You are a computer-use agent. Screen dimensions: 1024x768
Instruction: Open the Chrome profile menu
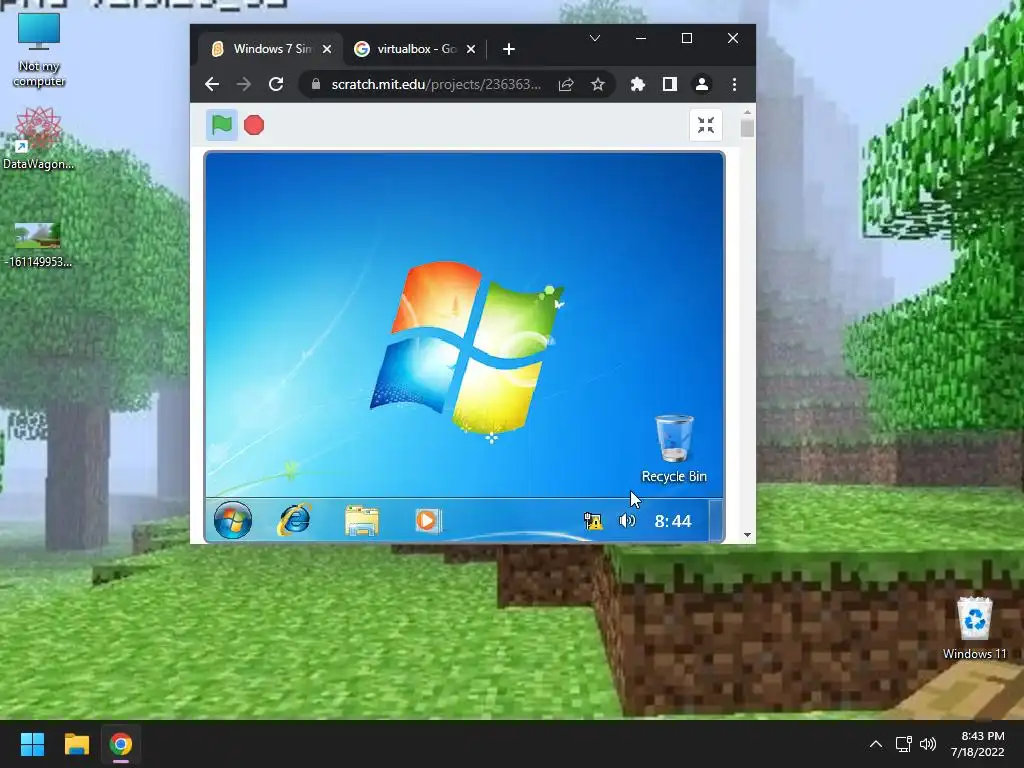702,84
